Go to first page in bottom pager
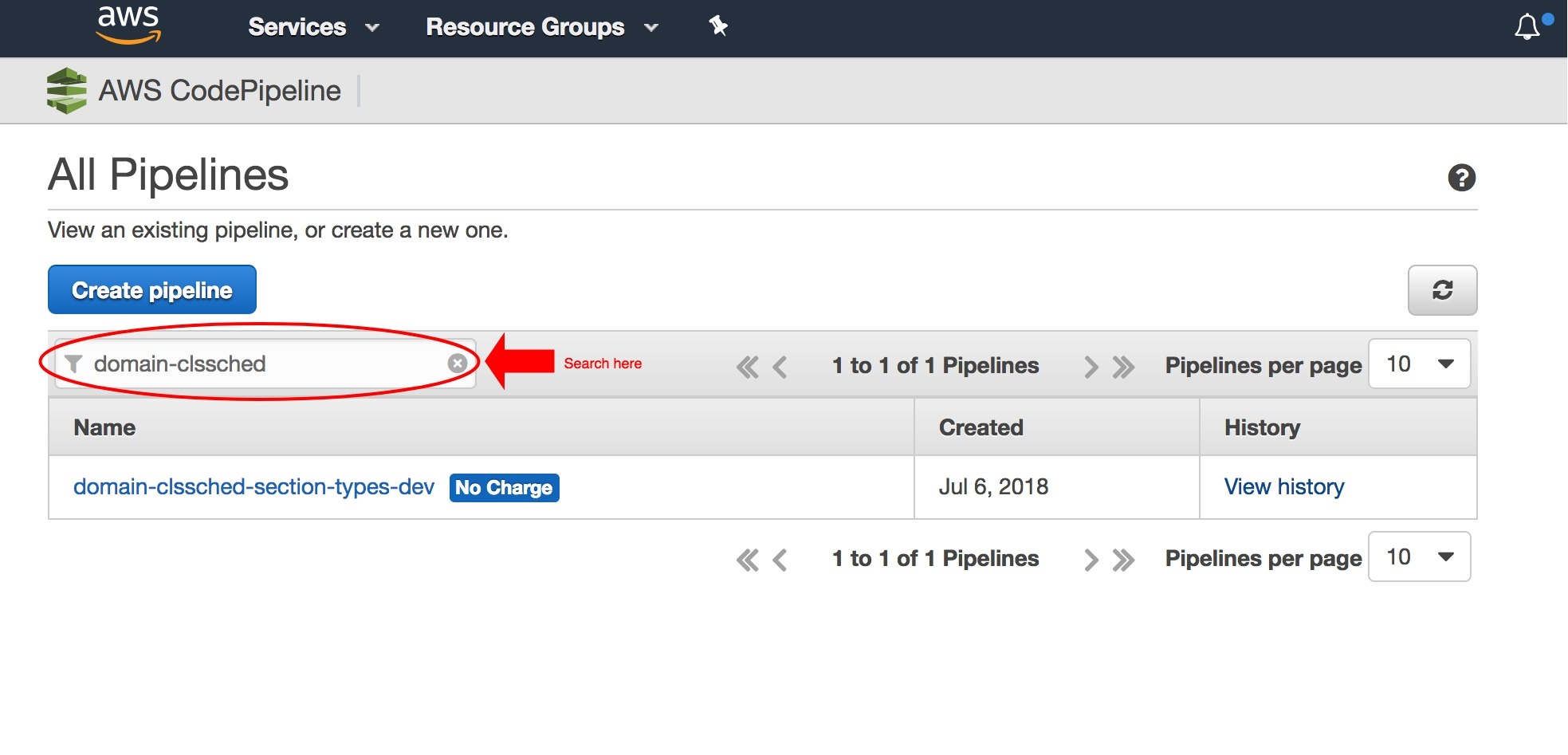The image size is (1568, 755). tap(748, 560)
